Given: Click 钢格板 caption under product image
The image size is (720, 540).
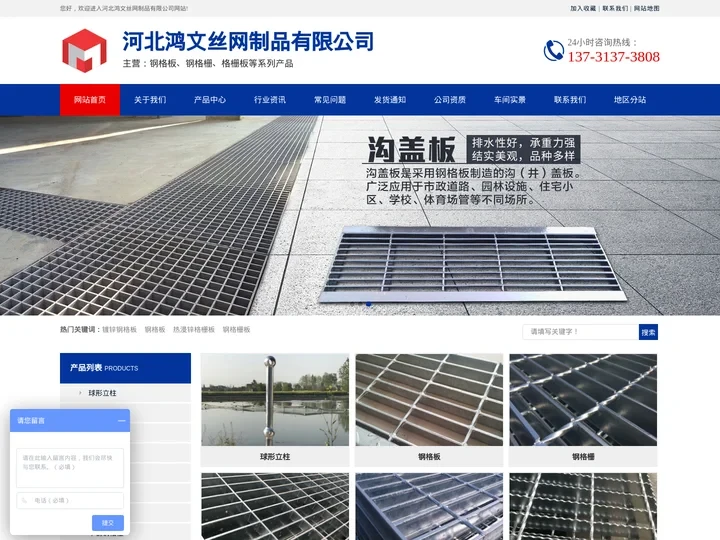Looking at the screenshot, I should click(429, 456).
